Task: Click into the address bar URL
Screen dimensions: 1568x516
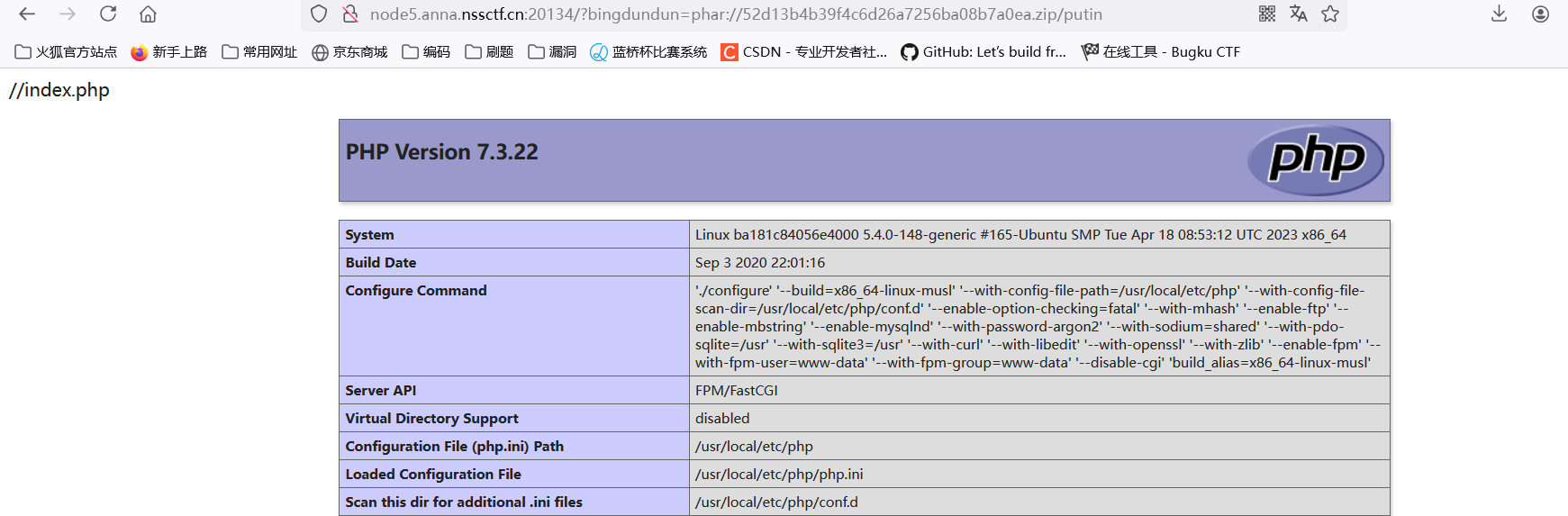Action: coord(735,14)
